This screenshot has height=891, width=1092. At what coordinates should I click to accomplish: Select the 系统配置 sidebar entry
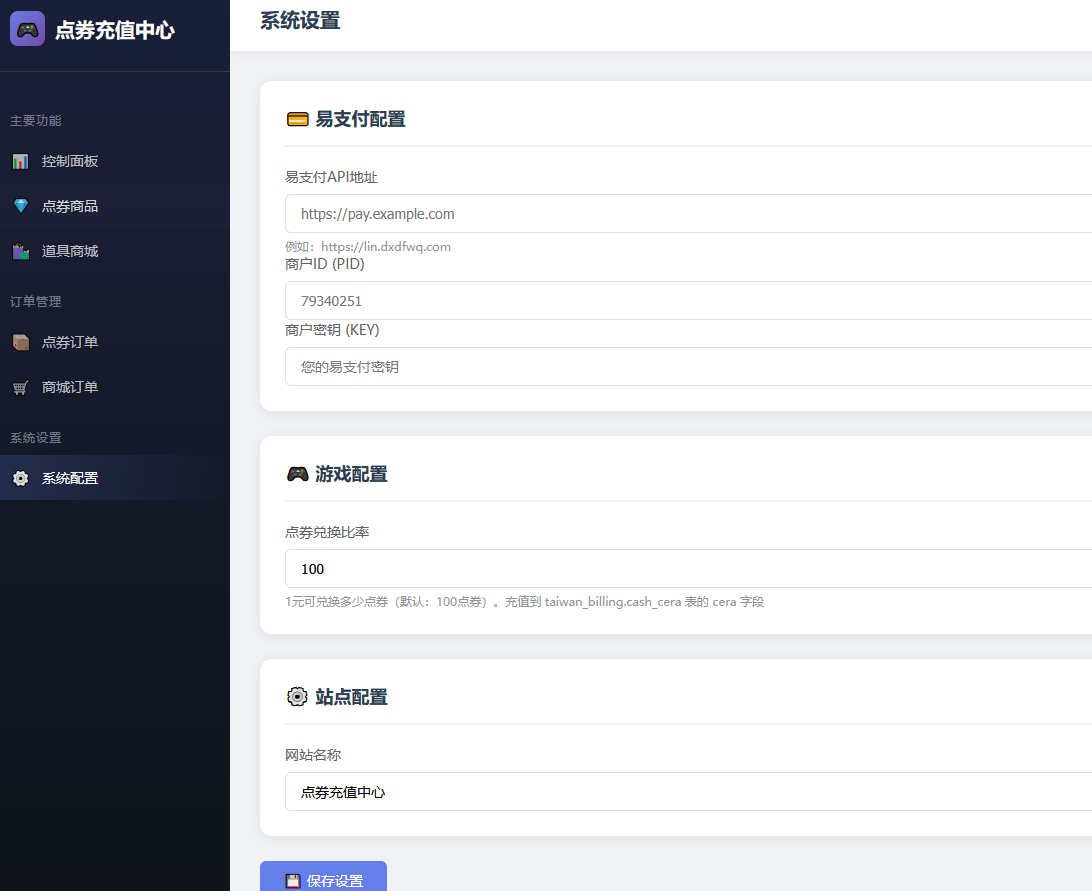[x=70, y=478]
